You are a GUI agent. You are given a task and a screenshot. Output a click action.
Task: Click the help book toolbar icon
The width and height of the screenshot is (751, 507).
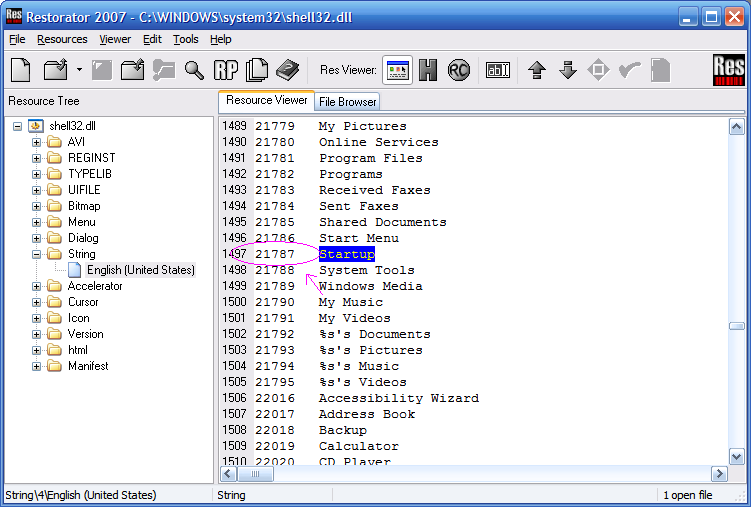(287, 70)
